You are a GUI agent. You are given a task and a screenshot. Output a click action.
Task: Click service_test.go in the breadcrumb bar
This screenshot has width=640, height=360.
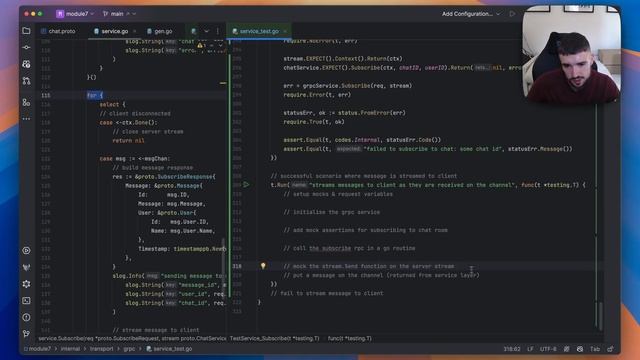[x=169, y=349]
